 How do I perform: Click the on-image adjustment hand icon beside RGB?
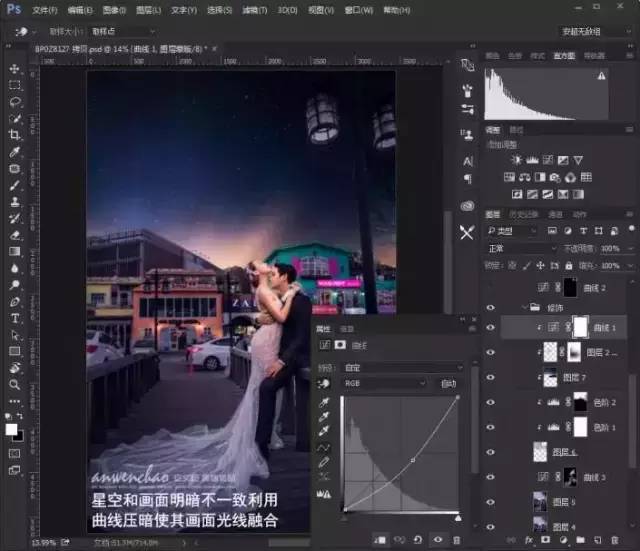324,384
